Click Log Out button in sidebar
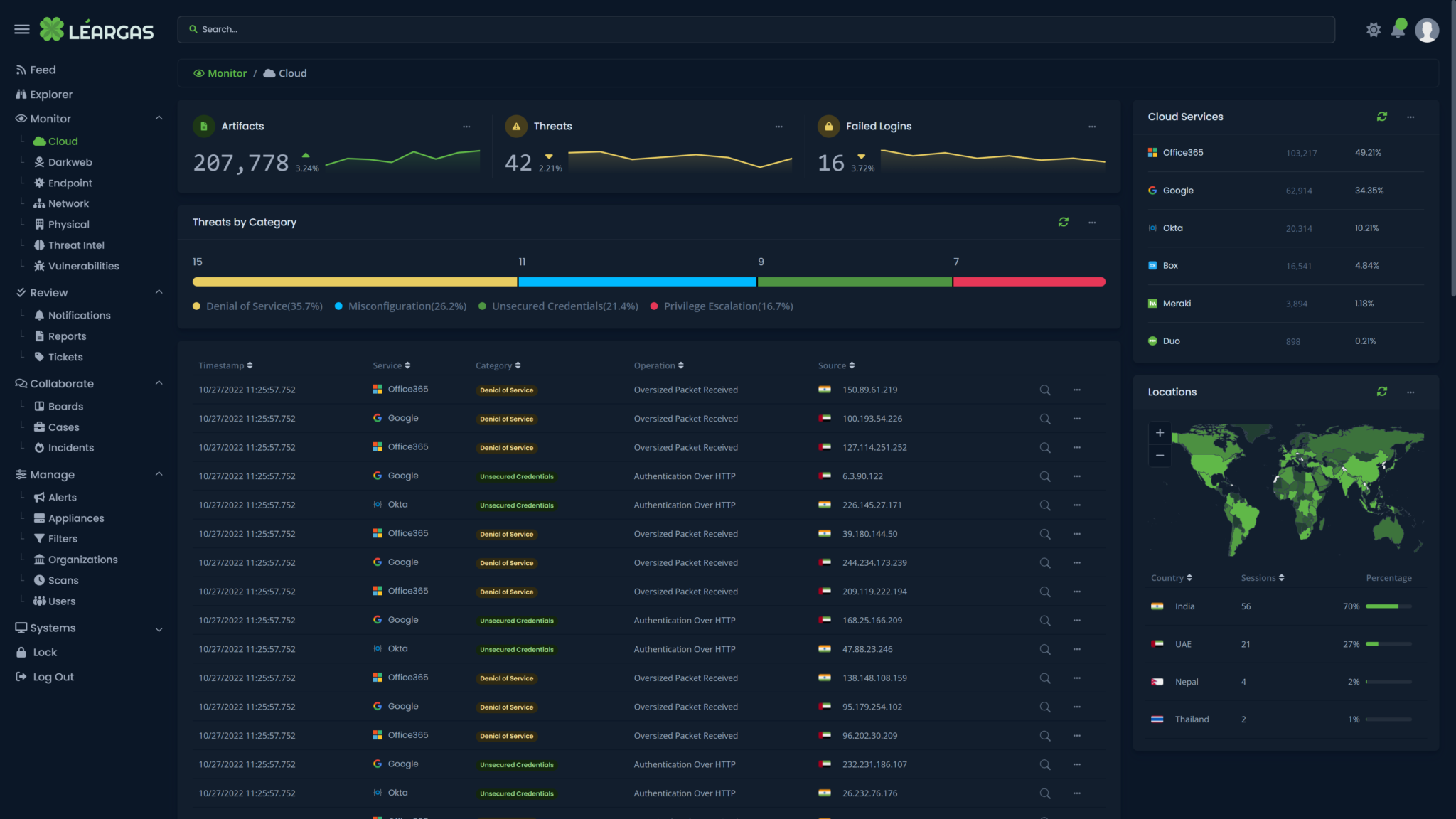Viewport: 1456px width, 819px height. [52, 677]
